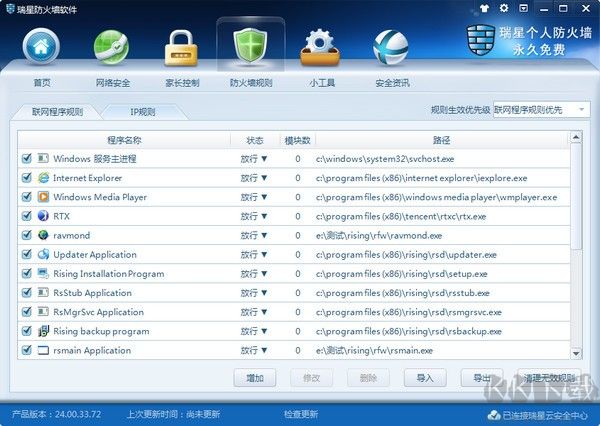Viewport: 600px width, 426px height.
Task: Switch to the 联网程序规则 tab
Action: click(57, 112)
